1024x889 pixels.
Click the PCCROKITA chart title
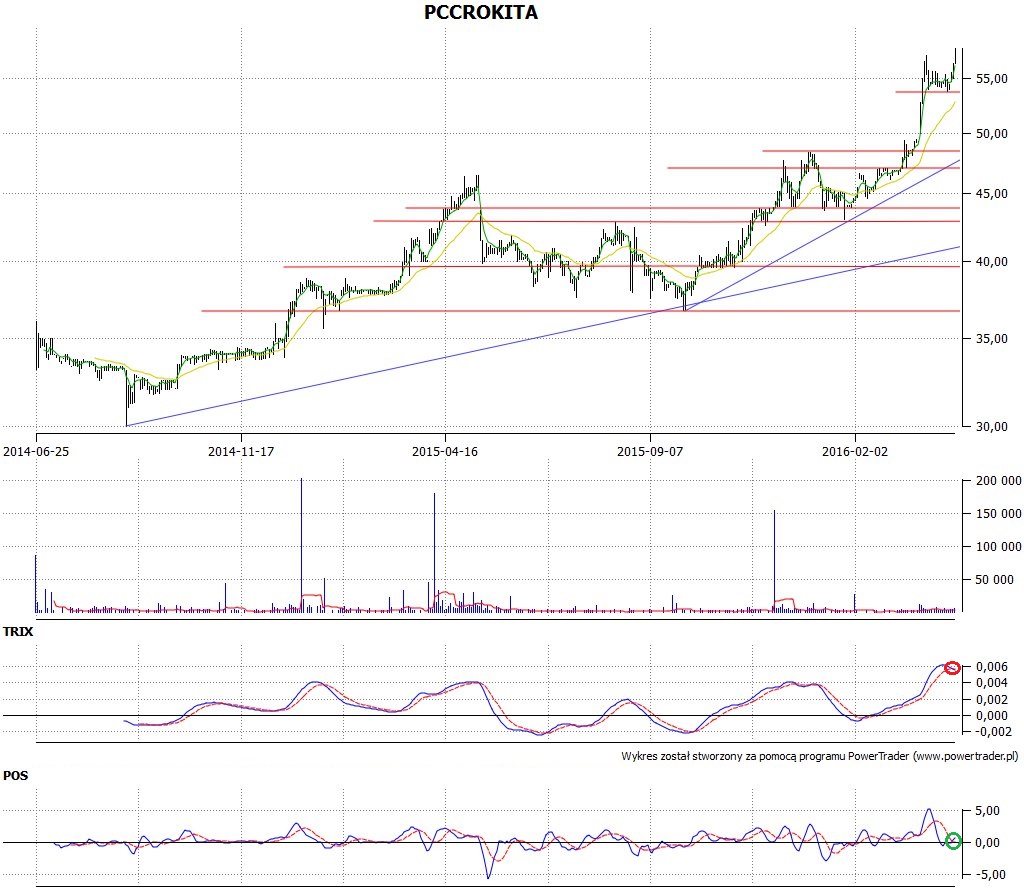click(x=481, y=12)
